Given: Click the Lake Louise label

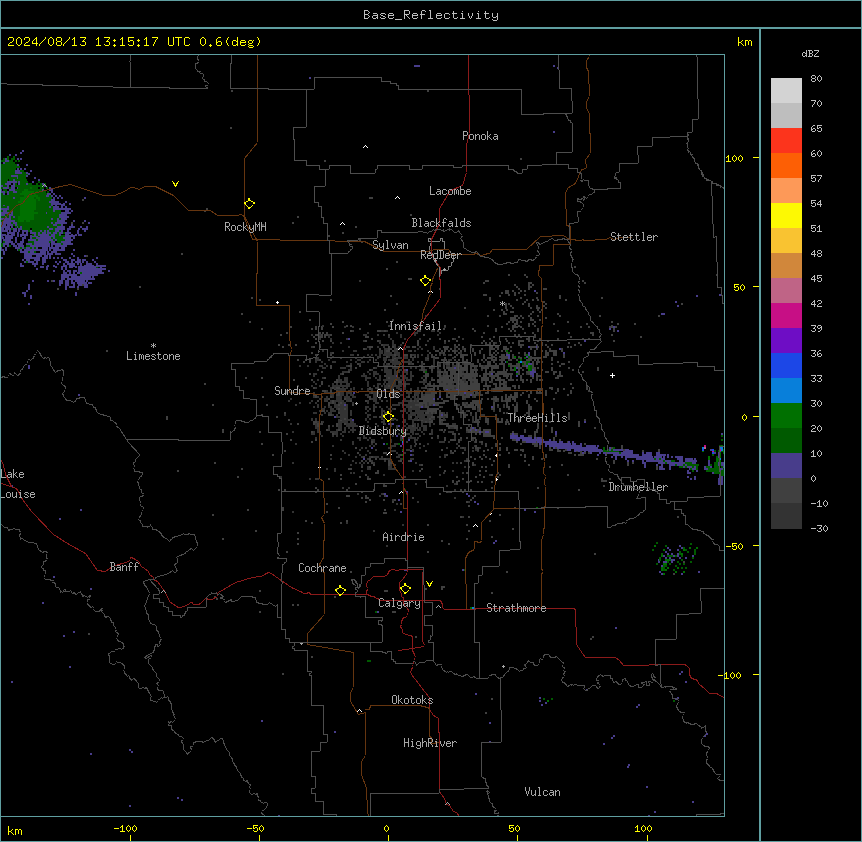Looking at the screenshot, I should tap(18, 484).
